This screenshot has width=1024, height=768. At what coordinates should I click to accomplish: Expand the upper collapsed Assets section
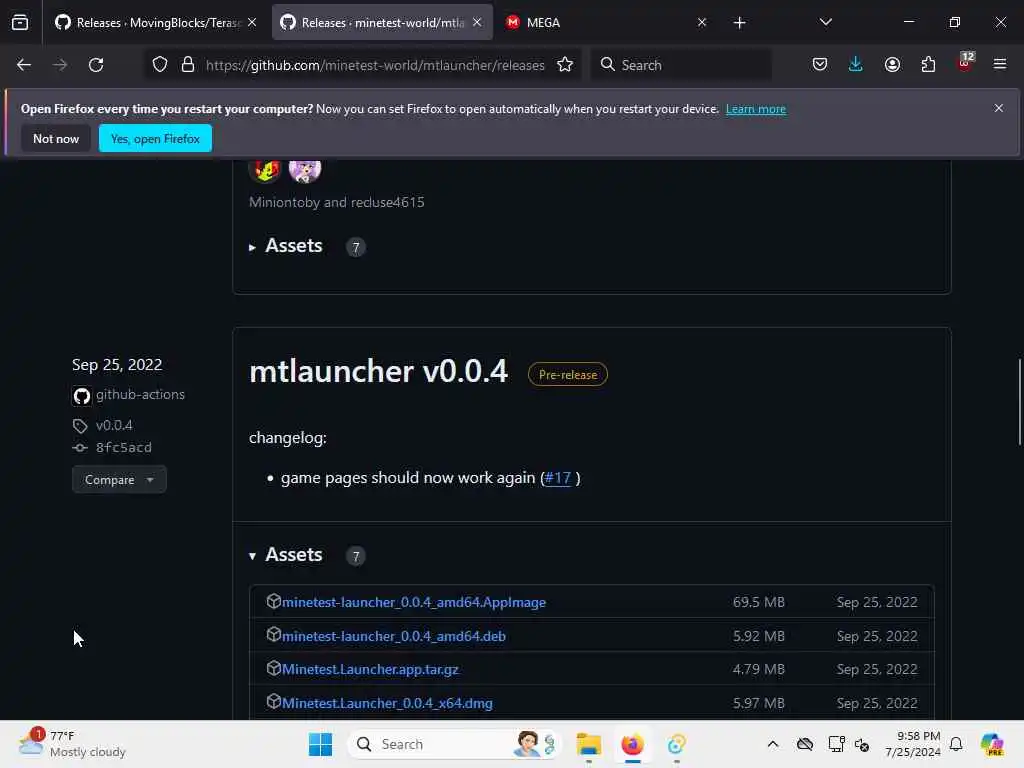[x=286, y=246]
